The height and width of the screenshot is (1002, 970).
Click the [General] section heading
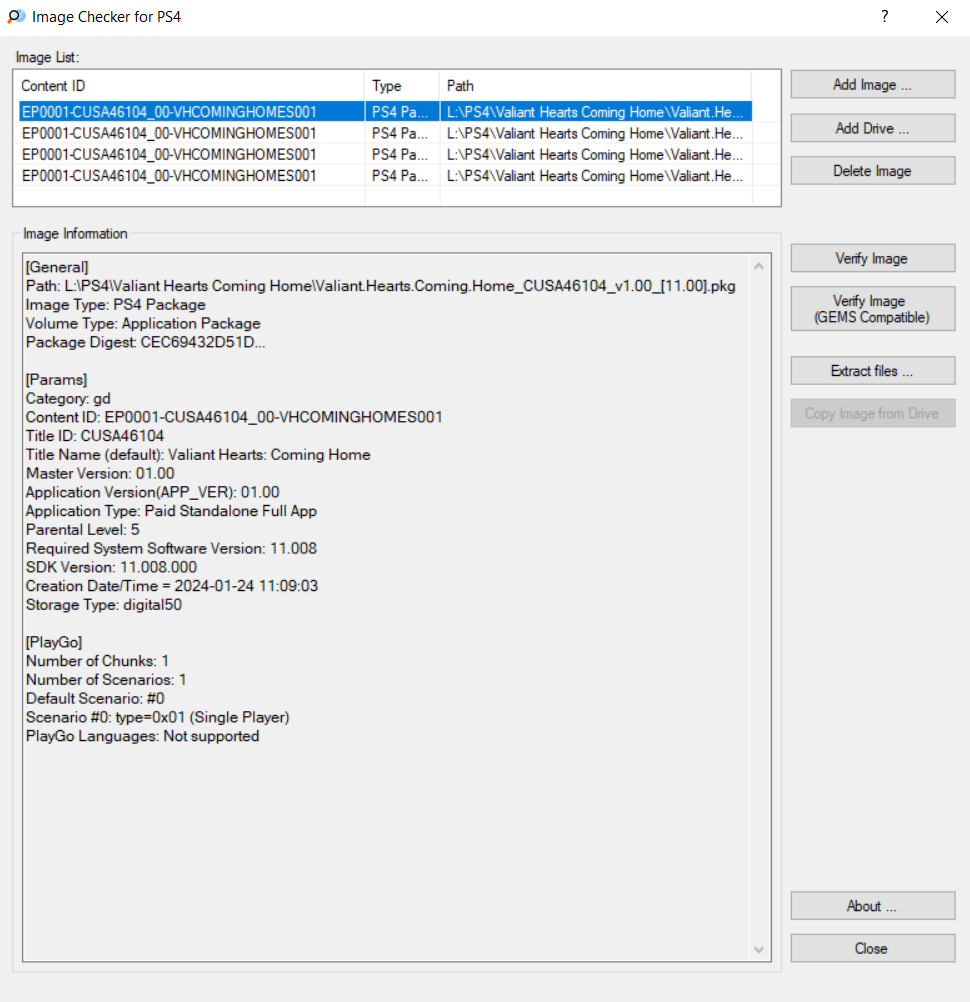(57, 267)
